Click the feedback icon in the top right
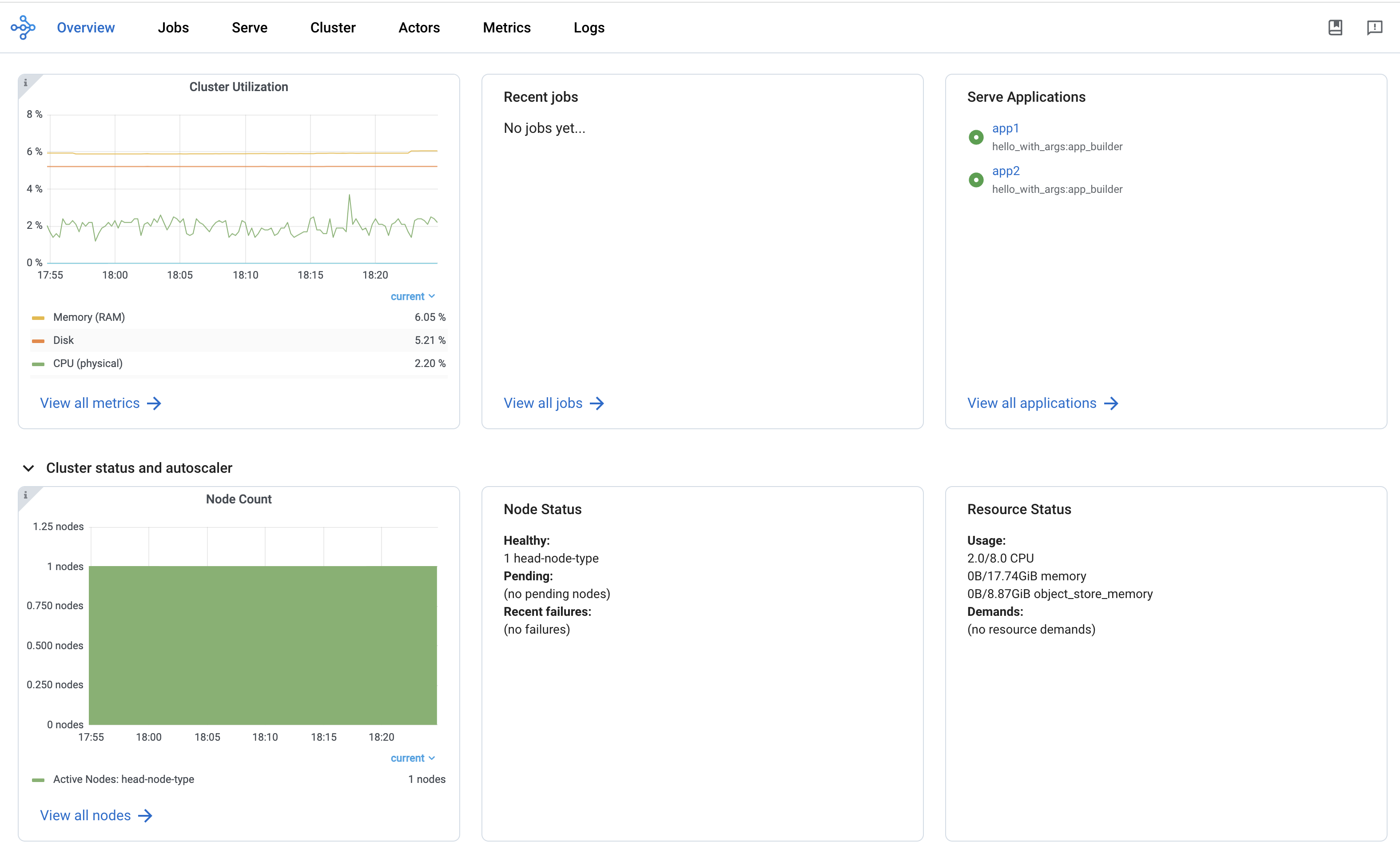The image size is (1400, 854). click(1374, 27)
